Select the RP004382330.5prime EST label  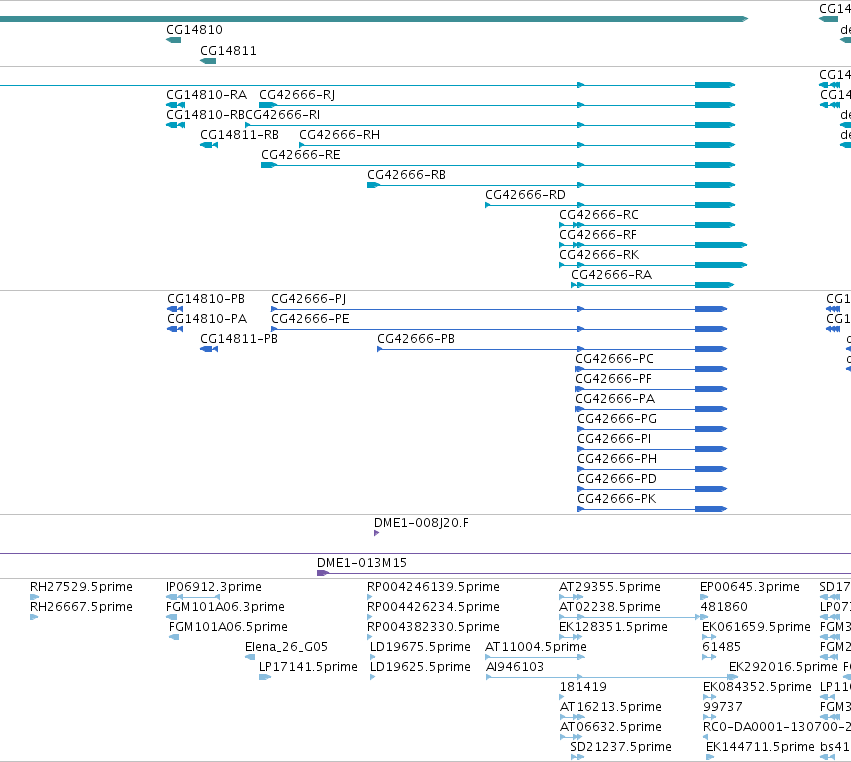(433, 627)
